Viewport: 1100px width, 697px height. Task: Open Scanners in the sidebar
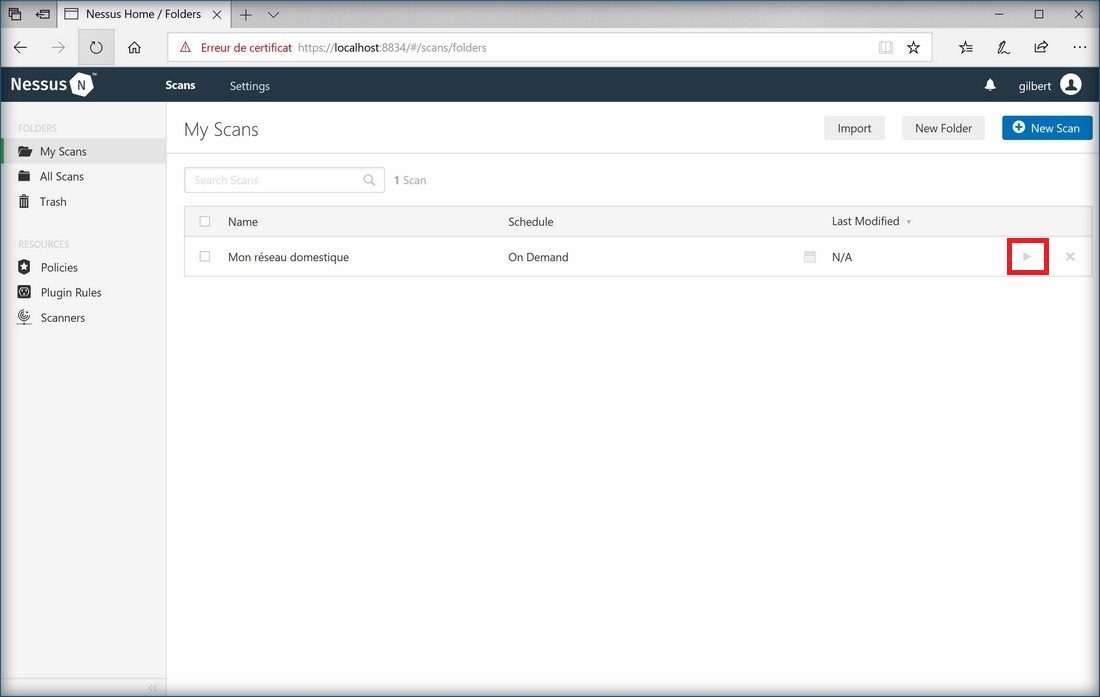point(62,318)
